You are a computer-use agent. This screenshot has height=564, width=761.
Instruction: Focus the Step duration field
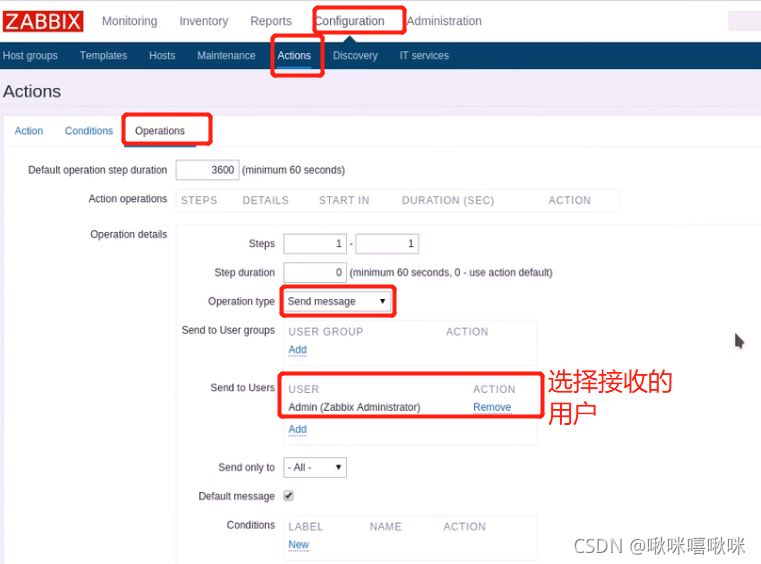tap(315, 272)
